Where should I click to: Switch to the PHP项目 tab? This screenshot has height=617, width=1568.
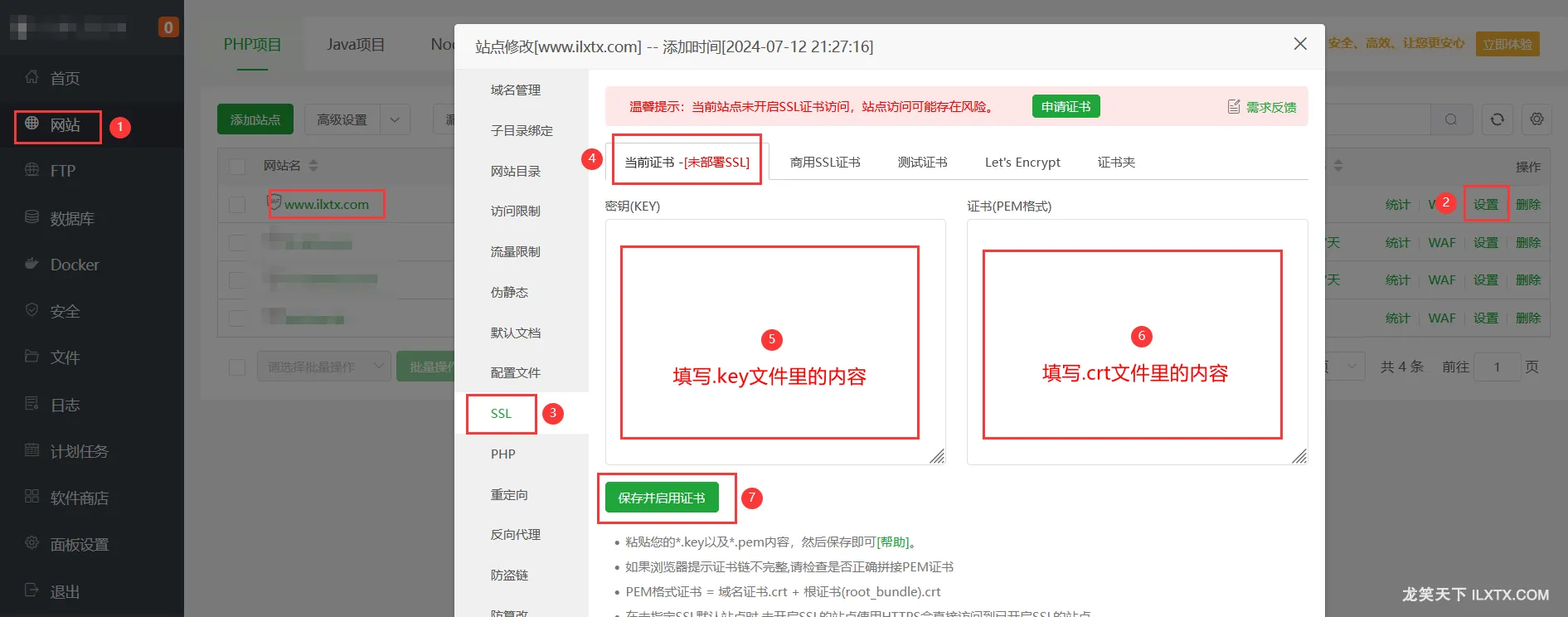[252, 45]
